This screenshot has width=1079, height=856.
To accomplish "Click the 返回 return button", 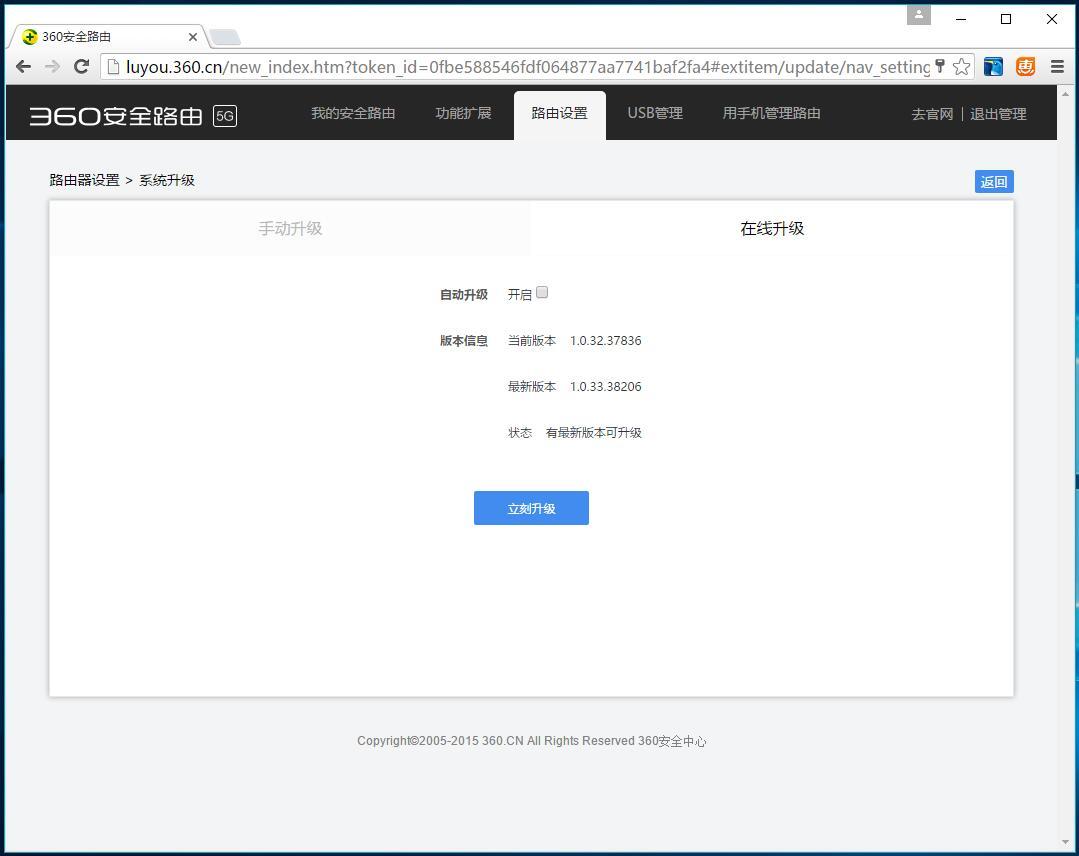I will click(x=993, y=181).
